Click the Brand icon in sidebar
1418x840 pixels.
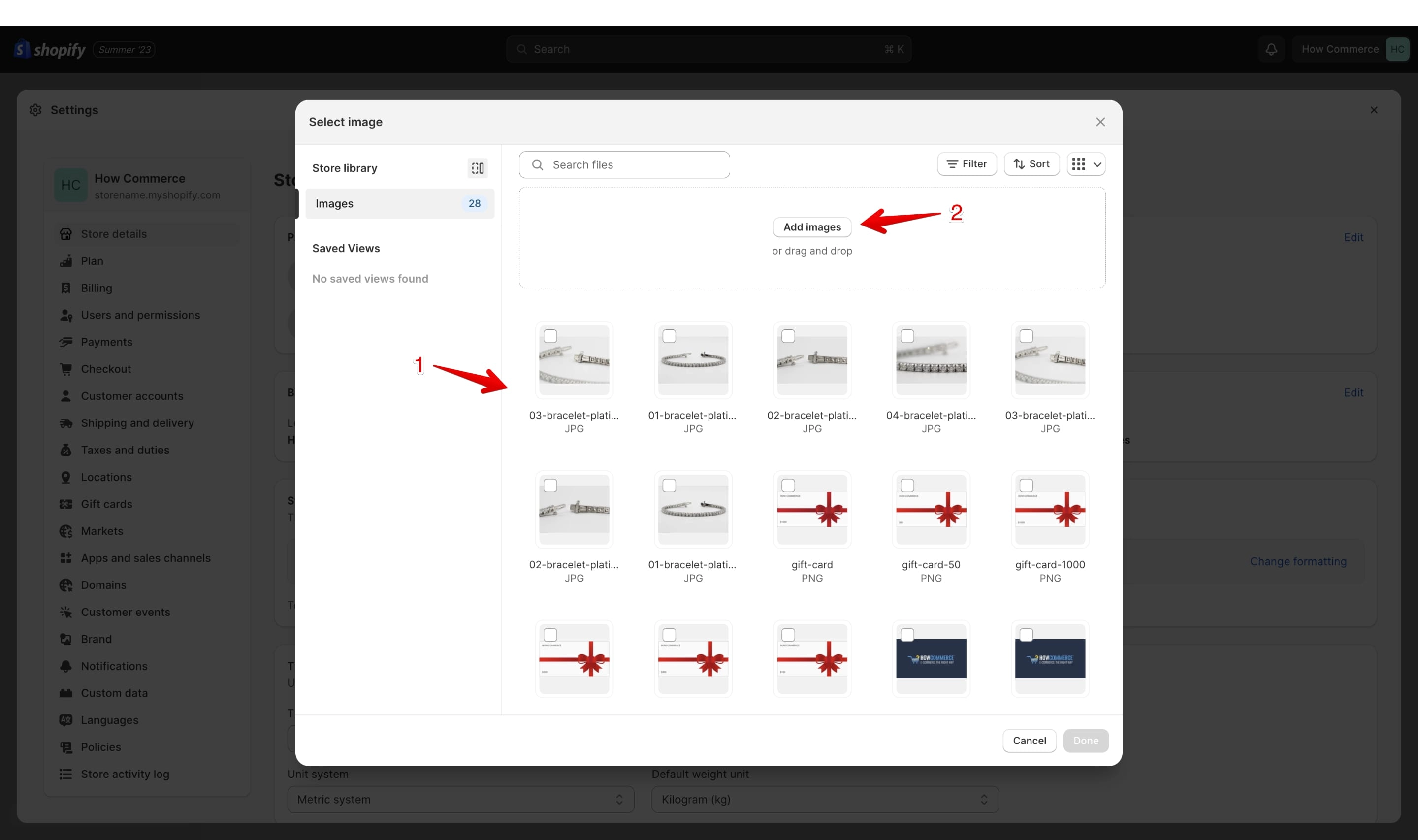65,639
